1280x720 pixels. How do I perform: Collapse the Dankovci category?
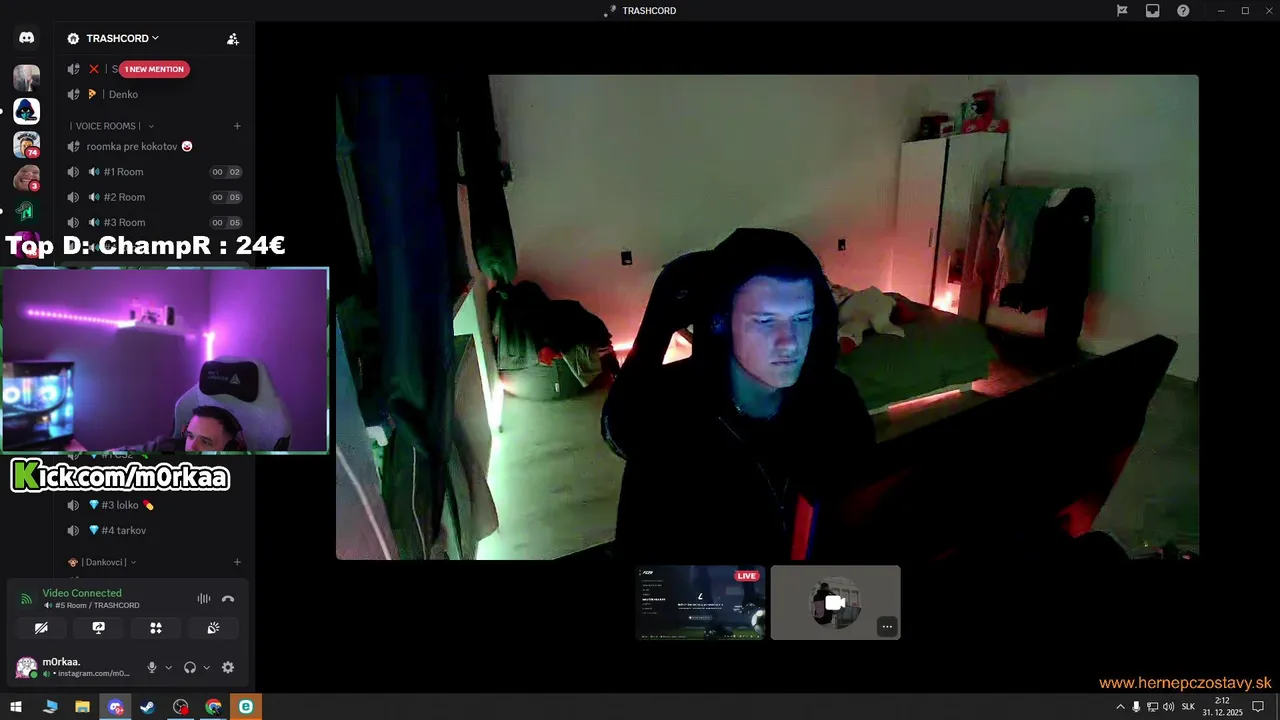(102, 562)
